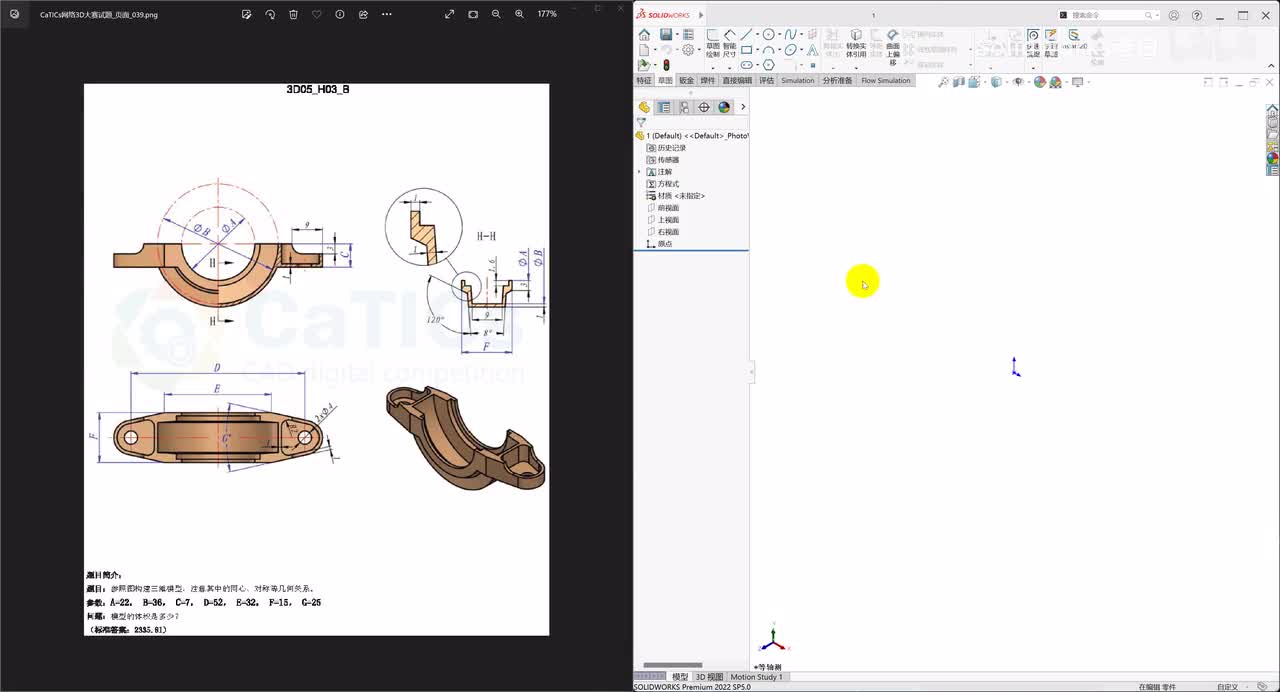The height and width of the screenshot is (692, 1280).
Task: Switch to the 评估 ribbon tab
Action: [767, 80]
